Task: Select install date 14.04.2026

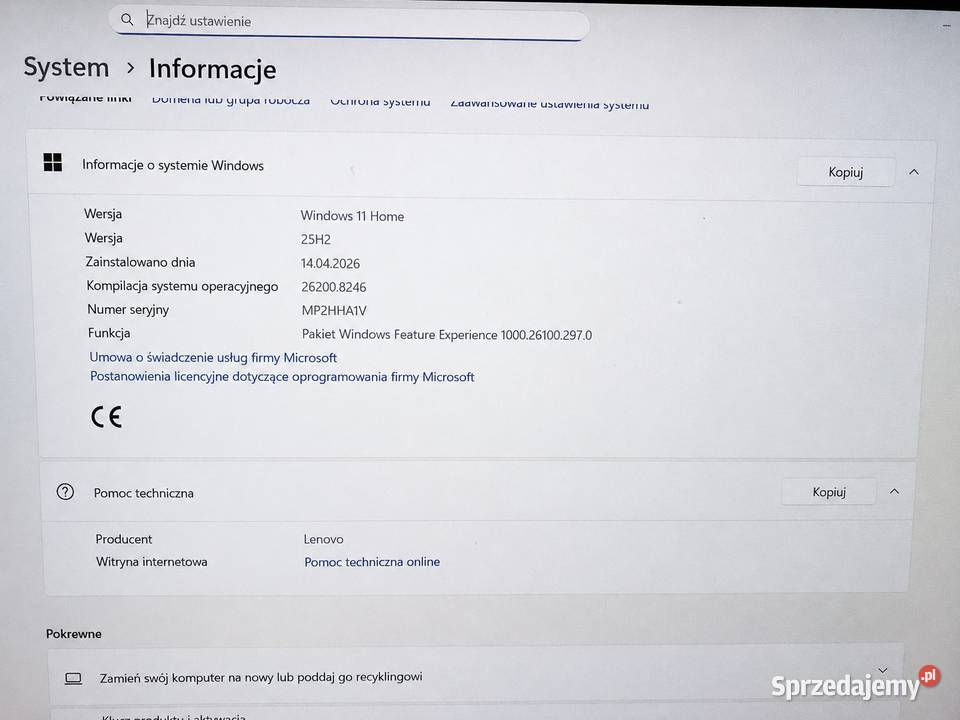Action: pyautogui.click(x=330, y=264)
